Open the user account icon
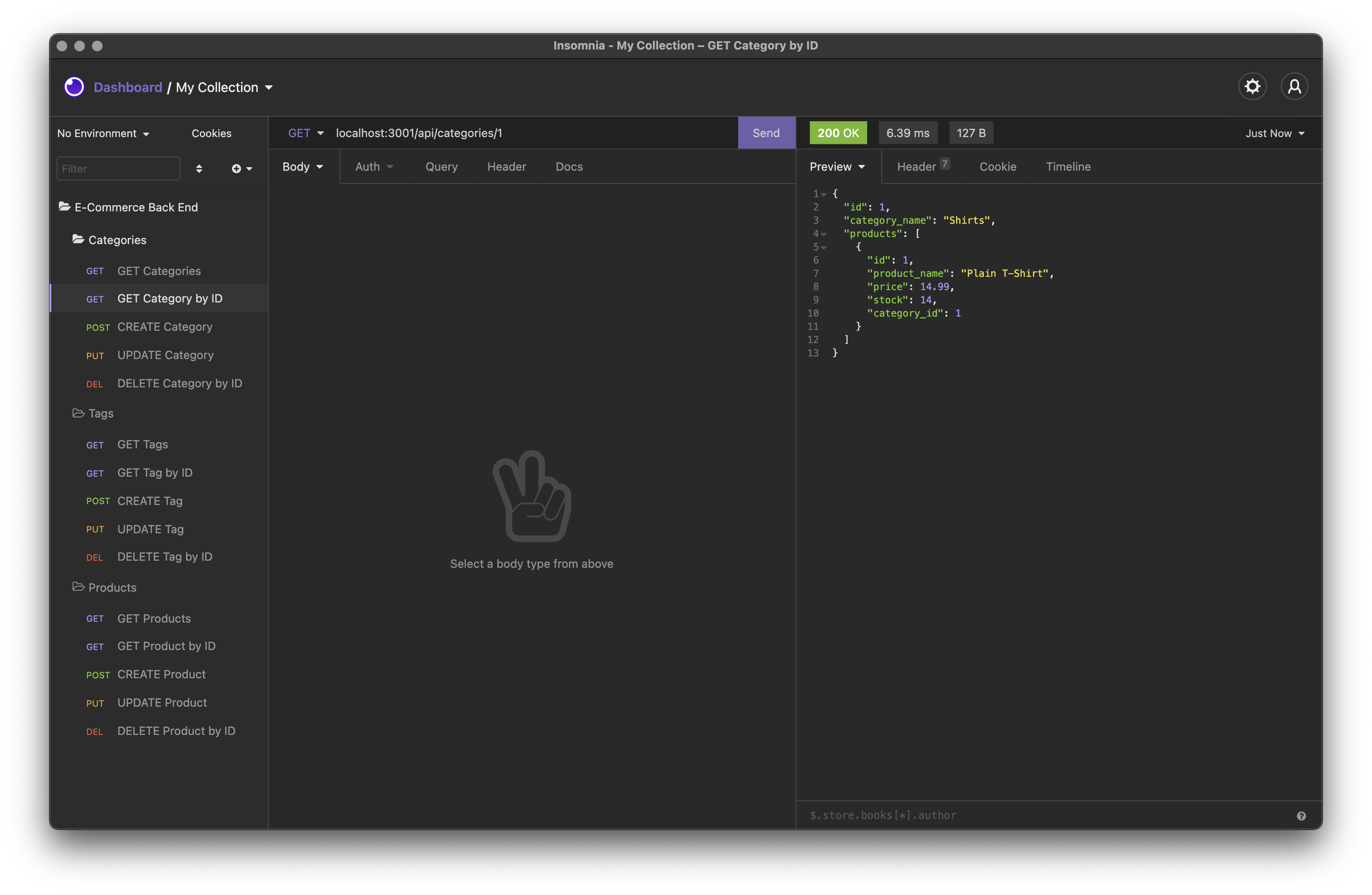This screenshot has height=895, width=1372. coord(1294,87)
